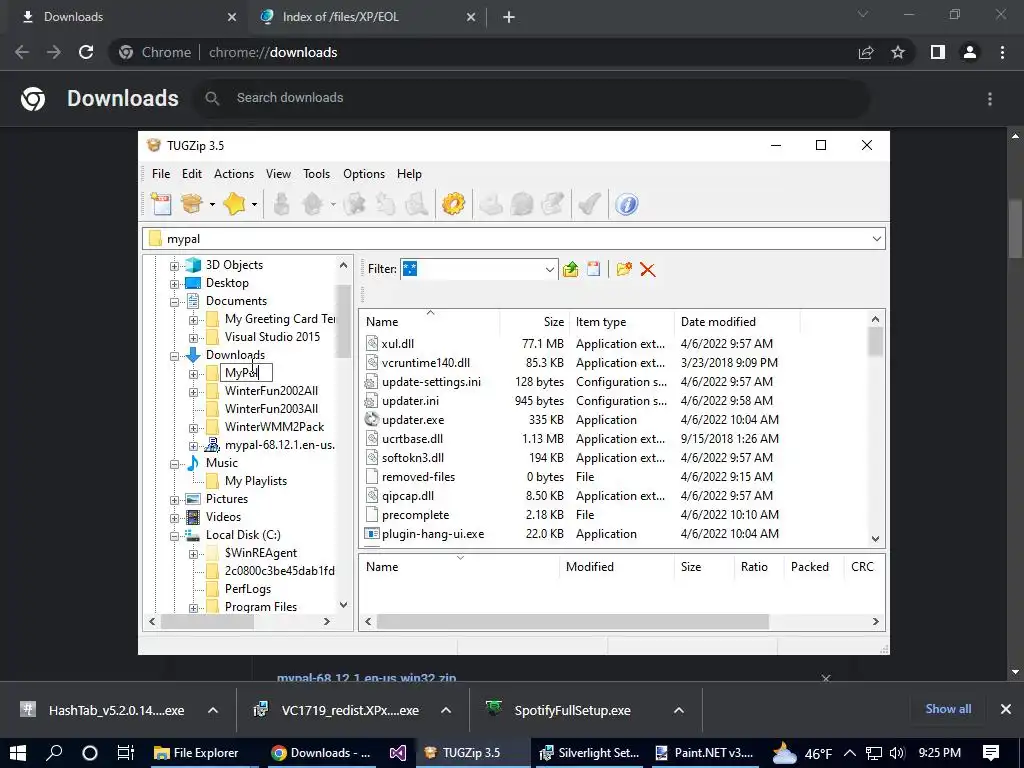Collapse the Documents tree node
This screenshot has width=1024, height=768.
tap(174, 302)
